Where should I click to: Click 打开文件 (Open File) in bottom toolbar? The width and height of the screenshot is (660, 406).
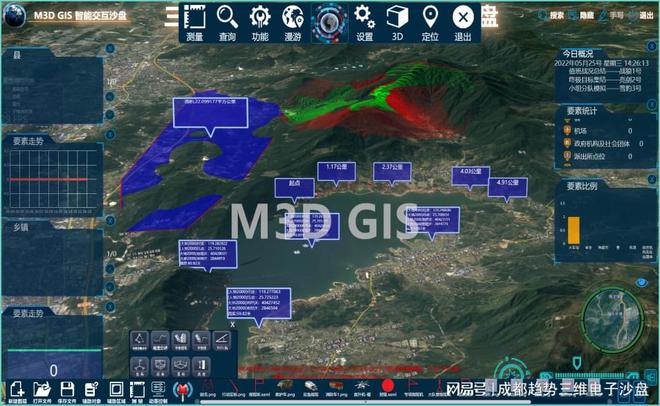click(x=41, y=390)
